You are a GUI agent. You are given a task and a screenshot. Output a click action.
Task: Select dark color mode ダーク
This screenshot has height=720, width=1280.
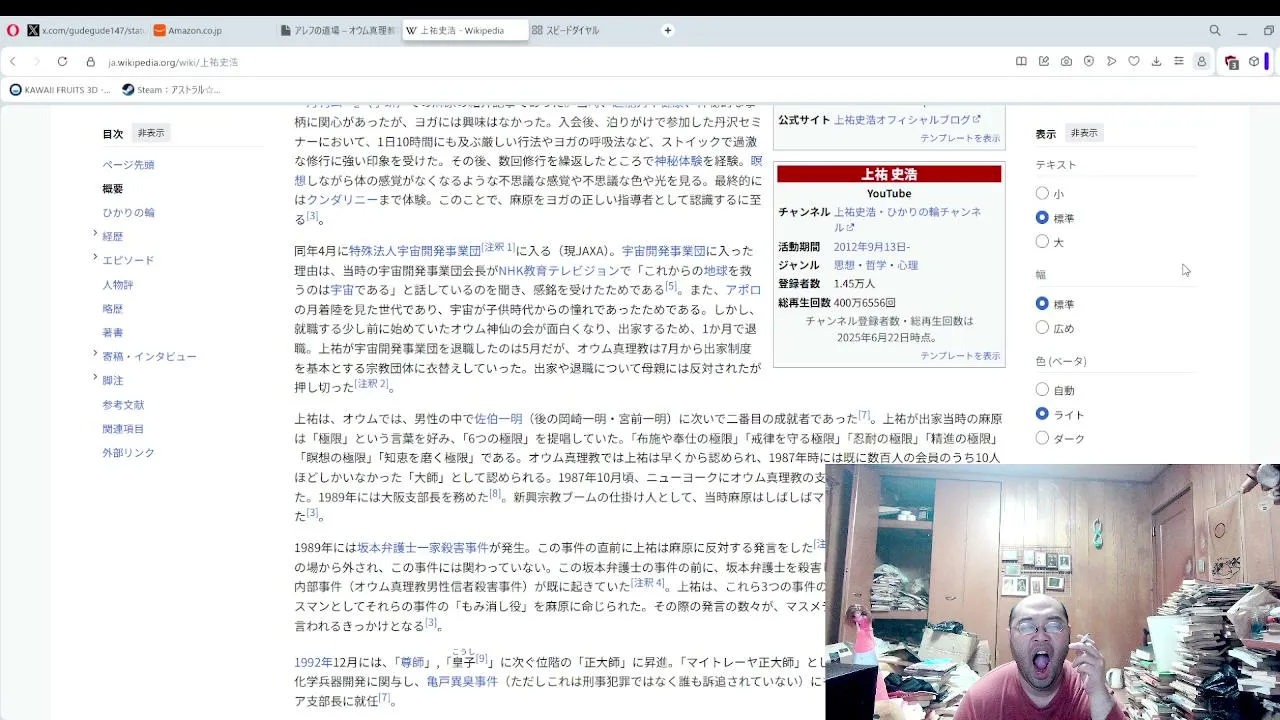point(1042,437)
